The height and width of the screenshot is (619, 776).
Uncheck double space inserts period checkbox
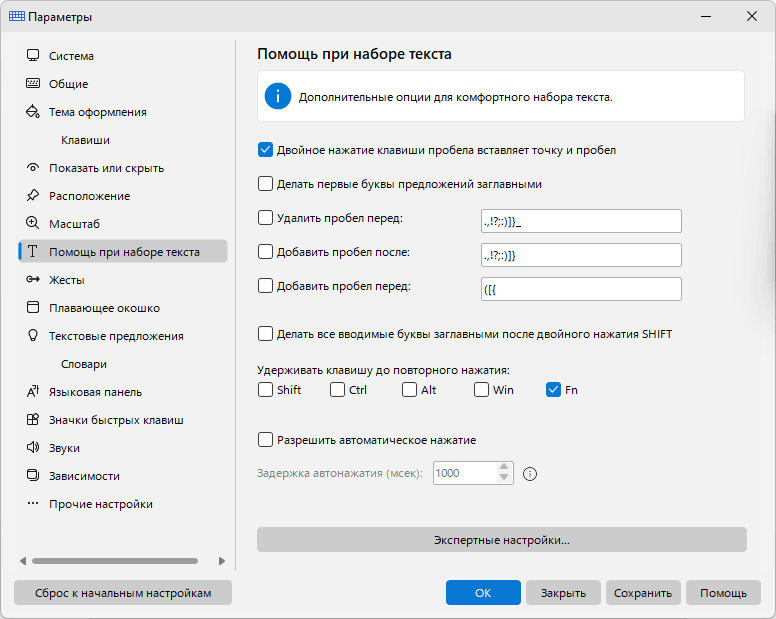pos(265,150)
